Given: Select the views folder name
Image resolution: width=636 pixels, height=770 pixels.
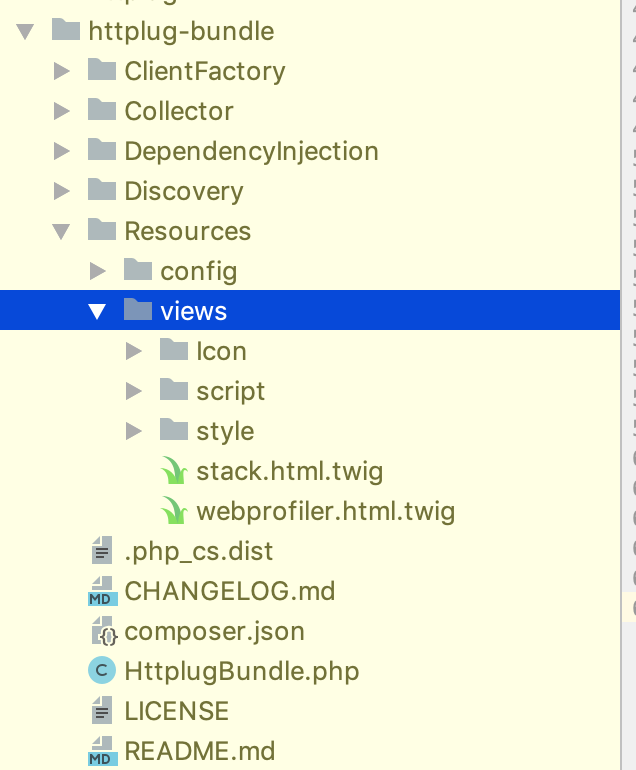Looking at the screenshot, I should [194, 311].
